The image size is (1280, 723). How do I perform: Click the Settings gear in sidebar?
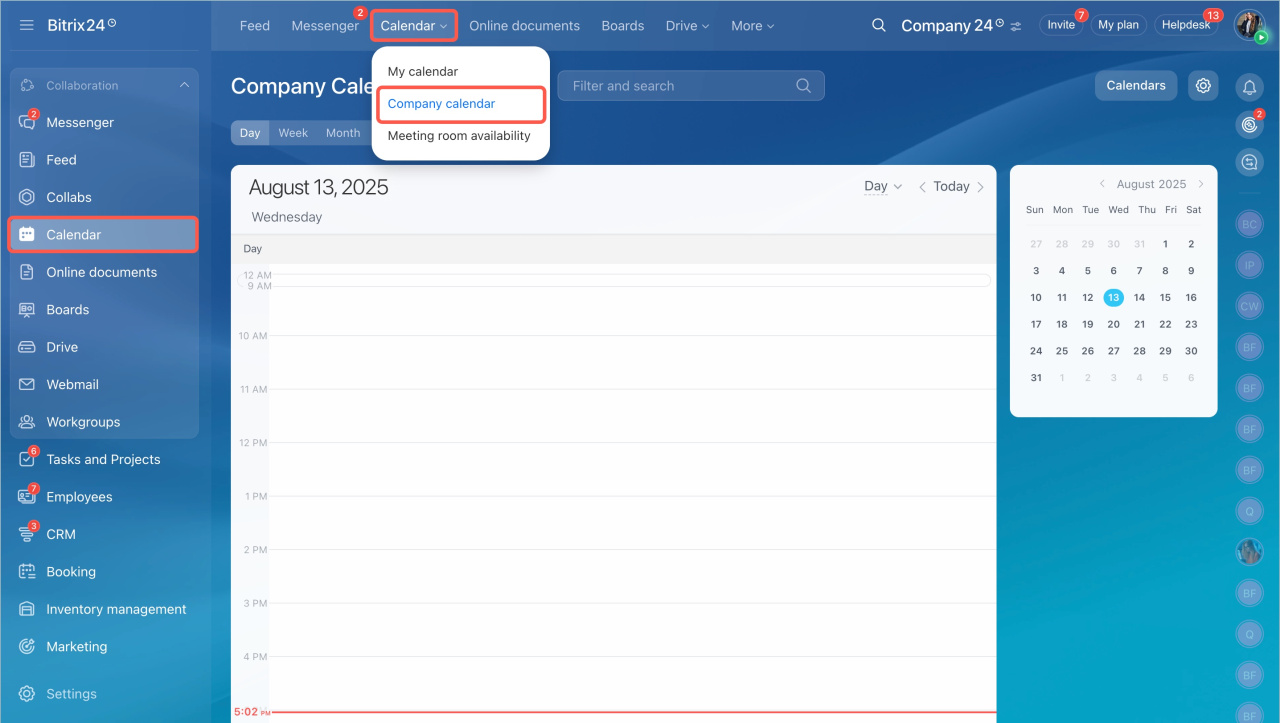pyautogui.click(x=27, y=694)
